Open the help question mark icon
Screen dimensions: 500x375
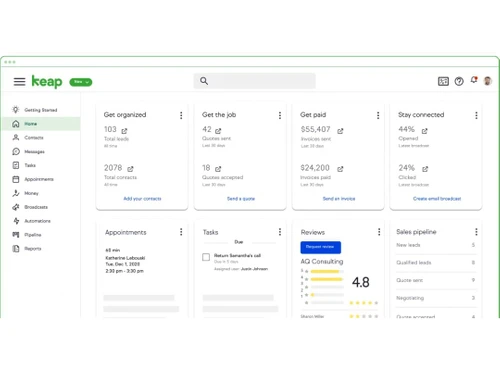click(459, 81)
